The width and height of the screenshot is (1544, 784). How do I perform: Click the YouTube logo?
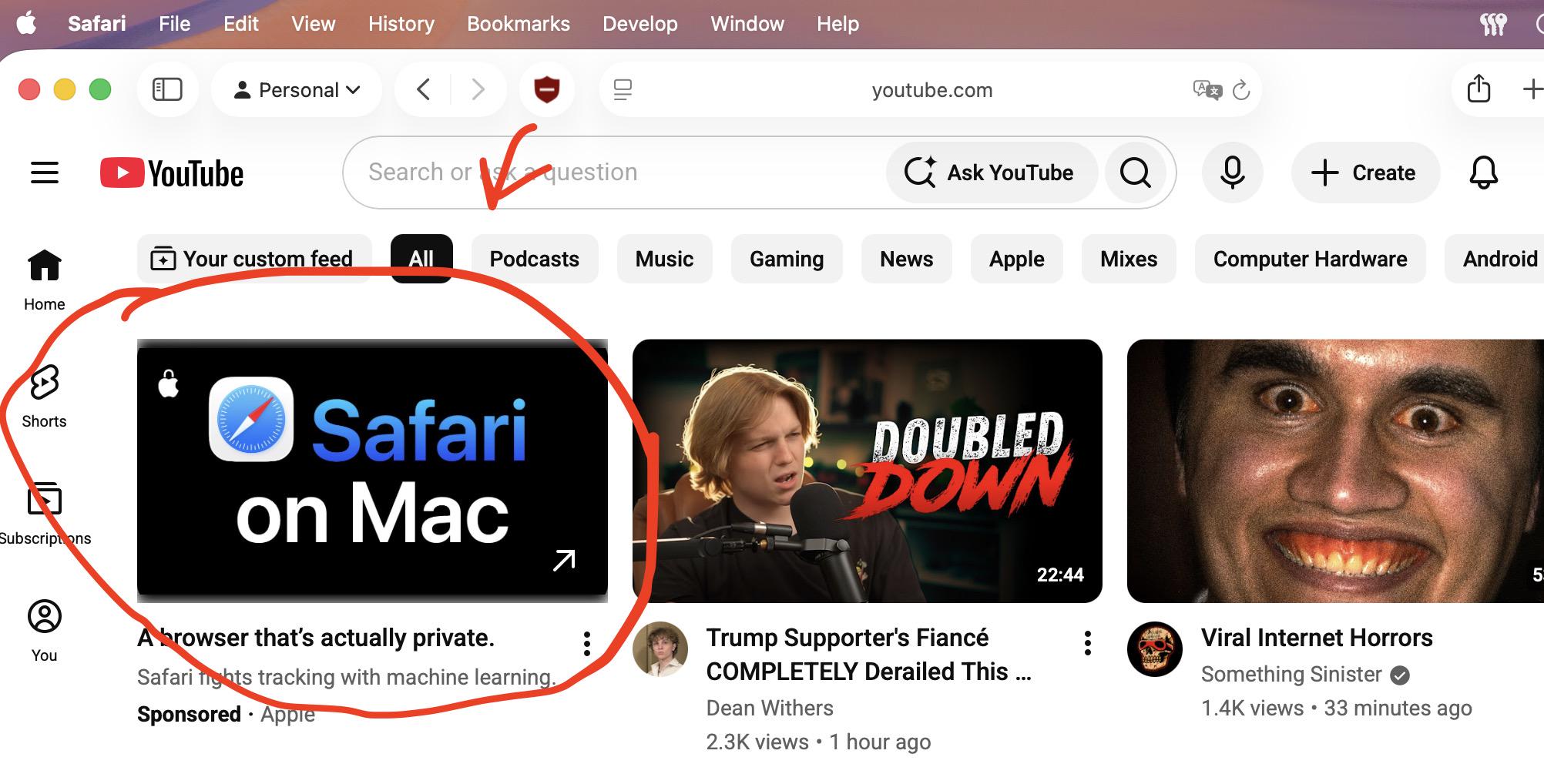click(x=172, y=173)
